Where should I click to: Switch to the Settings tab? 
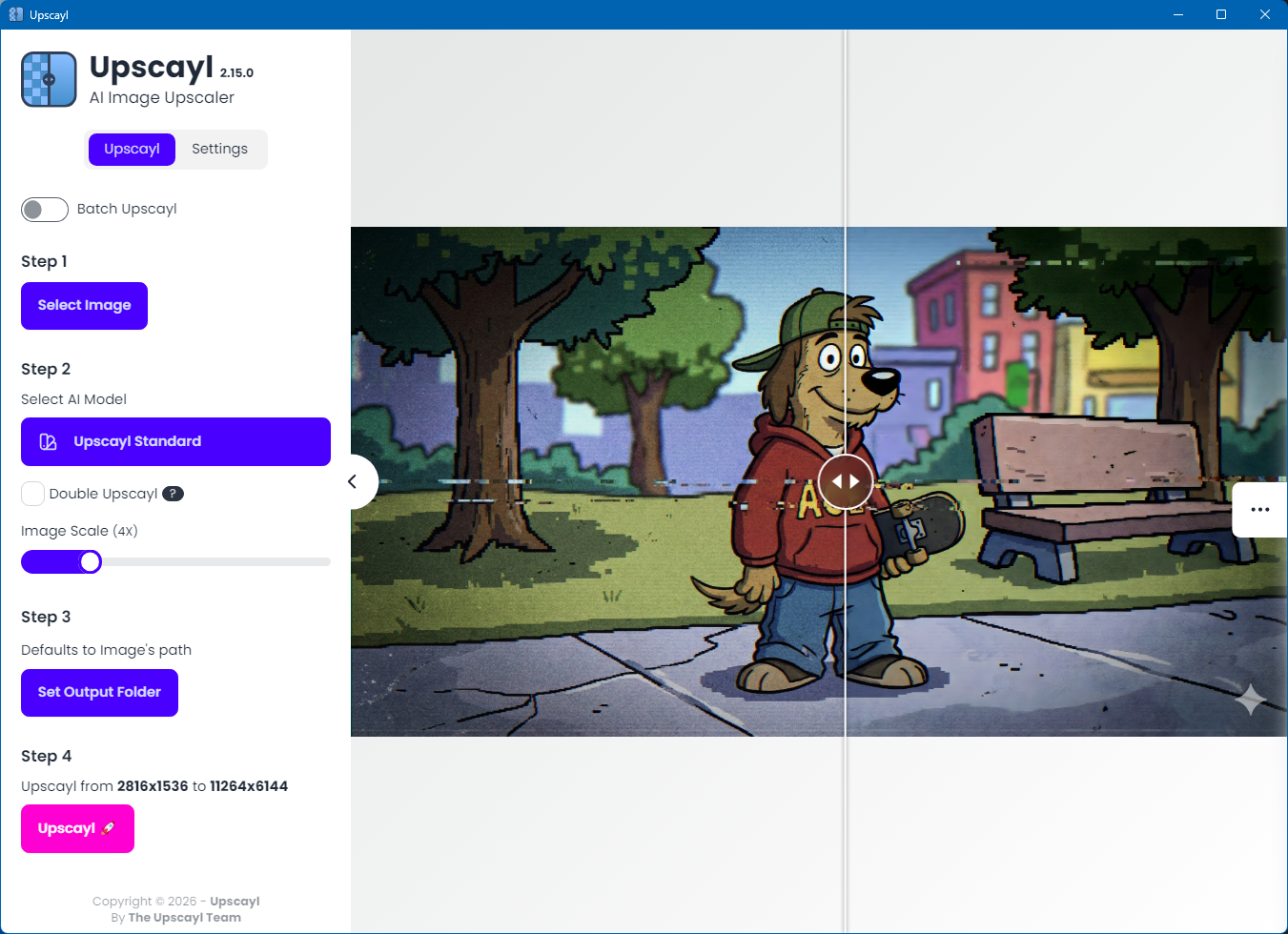point(219,150)
